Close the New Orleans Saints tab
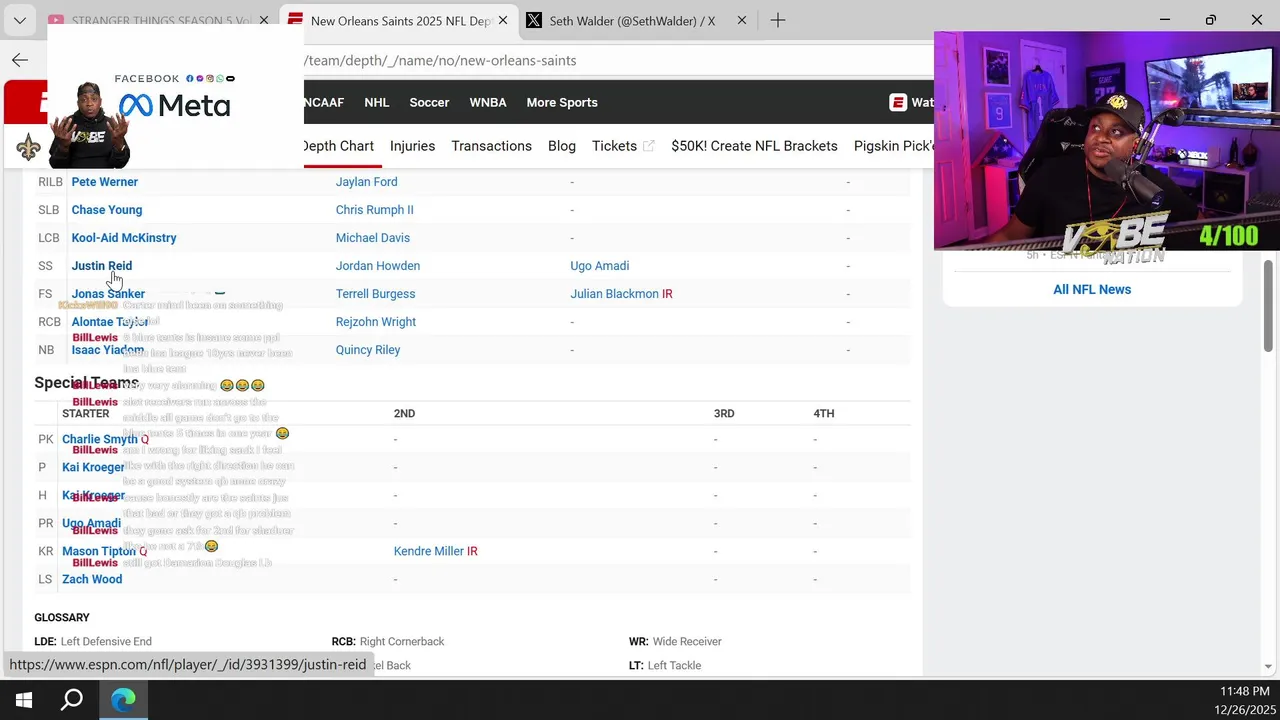Image resolution: width=1280 pixels, height=720 pixels. pyautogui.click(x=502, y=20)
